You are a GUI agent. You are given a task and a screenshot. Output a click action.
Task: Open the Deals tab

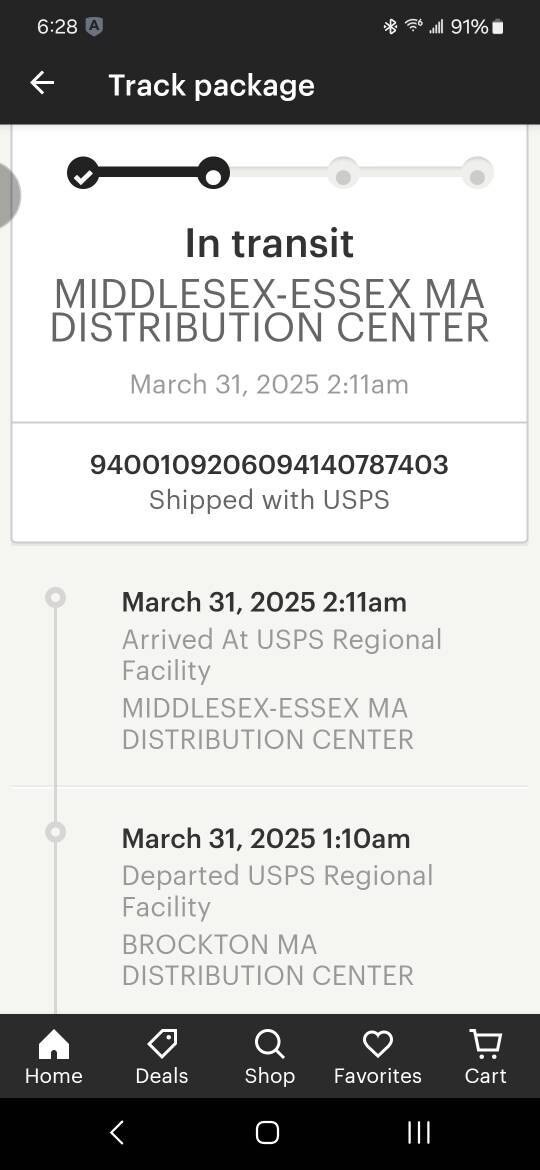pos(162,1057)
